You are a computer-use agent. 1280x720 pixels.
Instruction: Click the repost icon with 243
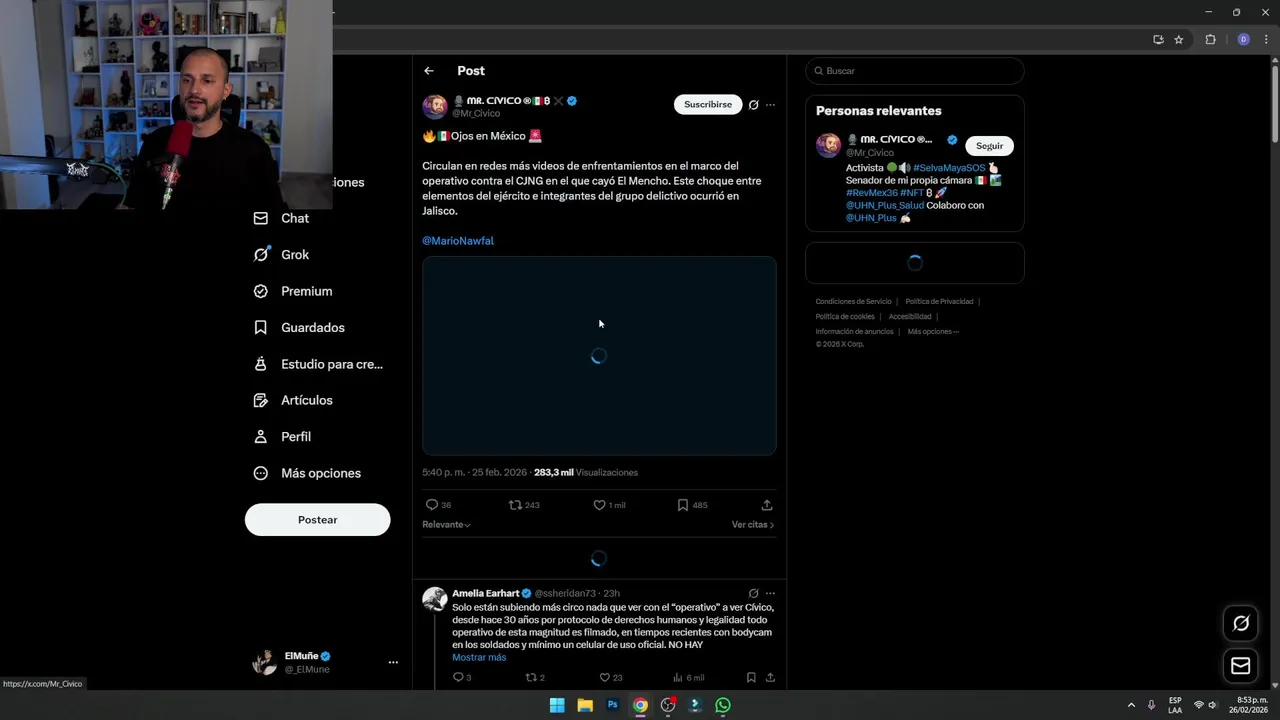click(x=516, y=505)
